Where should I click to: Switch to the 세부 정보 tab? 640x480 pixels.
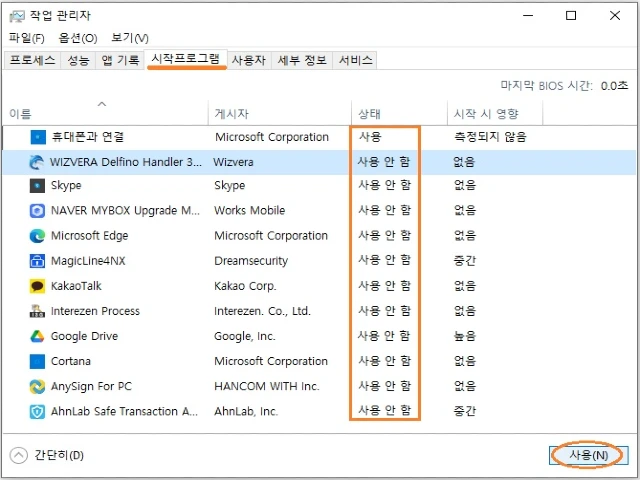(x=302, y=60)
